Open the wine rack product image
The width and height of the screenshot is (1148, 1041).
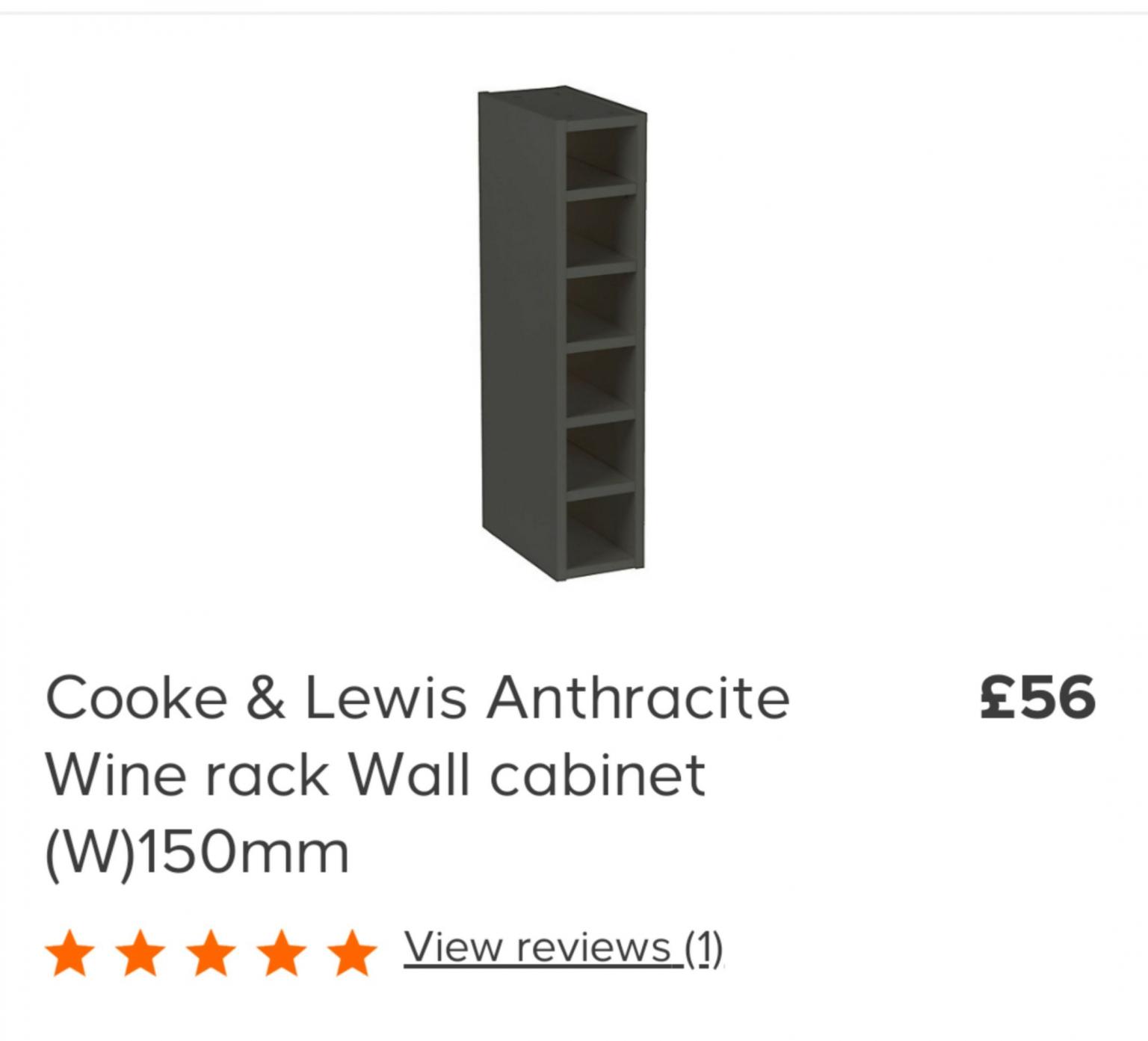click(x=562, y=333)
